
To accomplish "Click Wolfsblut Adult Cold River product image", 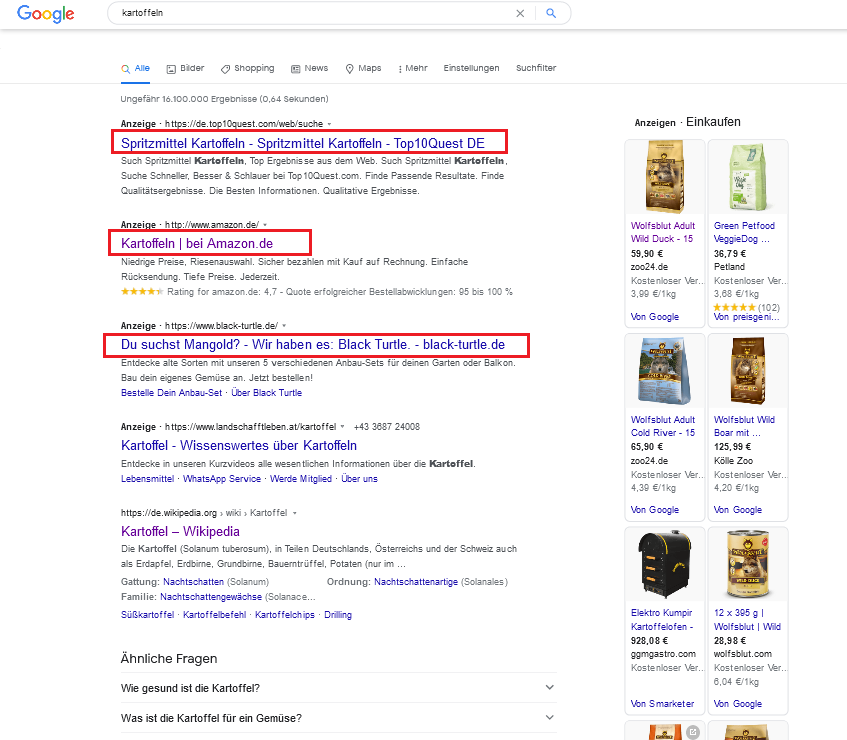I will [x=664, y=371].
